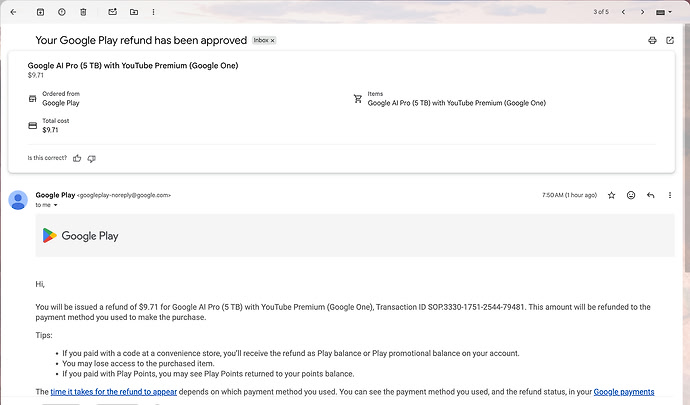
Task: Click the Total cost card icon
Action: tap(33, 125)
